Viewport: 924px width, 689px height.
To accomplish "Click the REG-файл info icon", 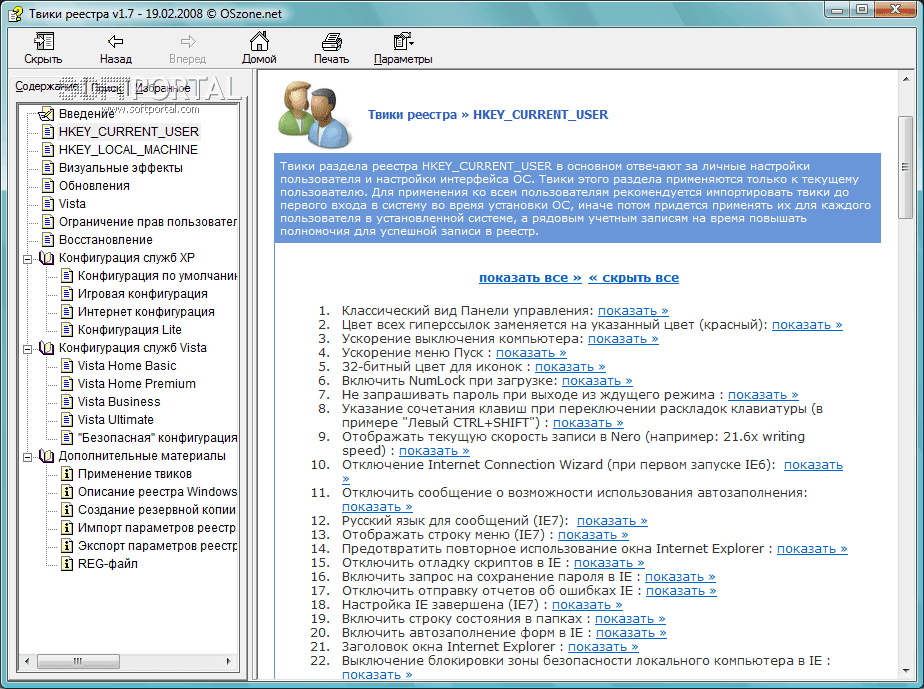I will [x=67, y=563].
